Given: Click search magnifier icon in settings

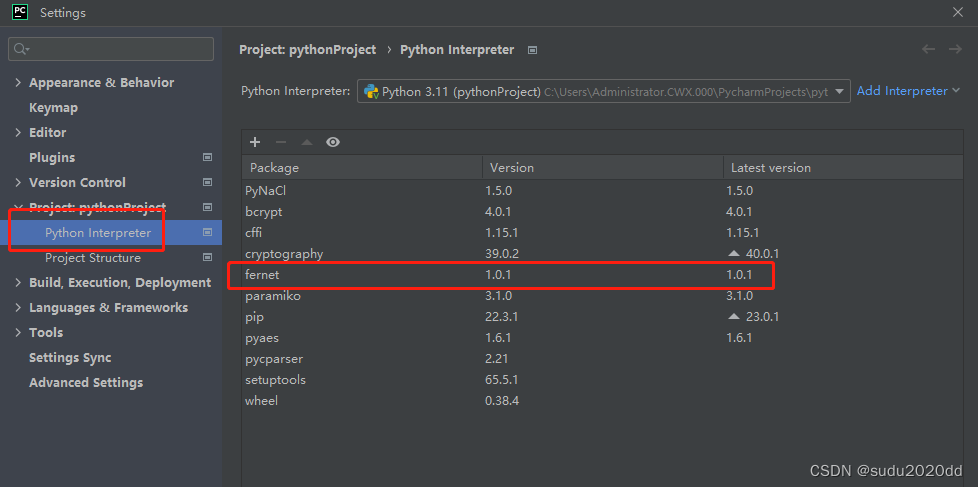Looking at the screenshot, I should click(21, 49).
